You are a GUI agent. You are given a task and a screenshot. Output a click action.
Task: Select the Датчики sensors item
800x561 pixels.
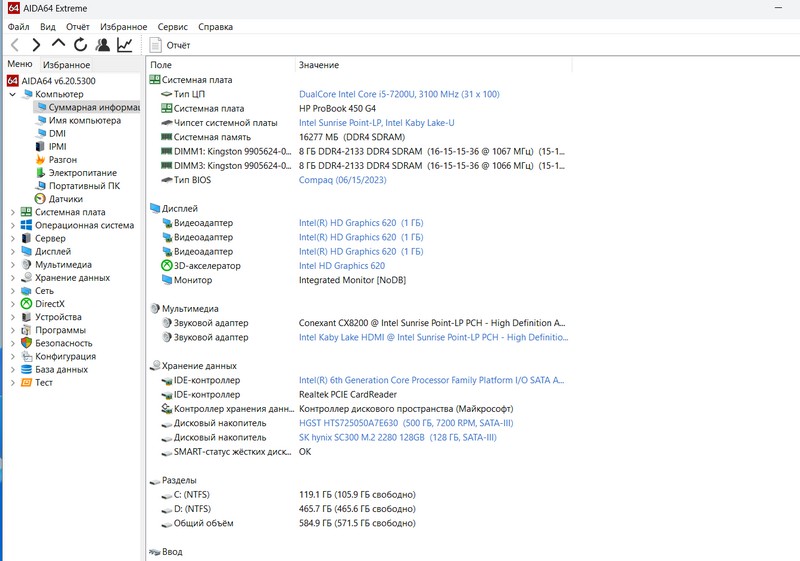pyautogui.click(x=65, y=198)
